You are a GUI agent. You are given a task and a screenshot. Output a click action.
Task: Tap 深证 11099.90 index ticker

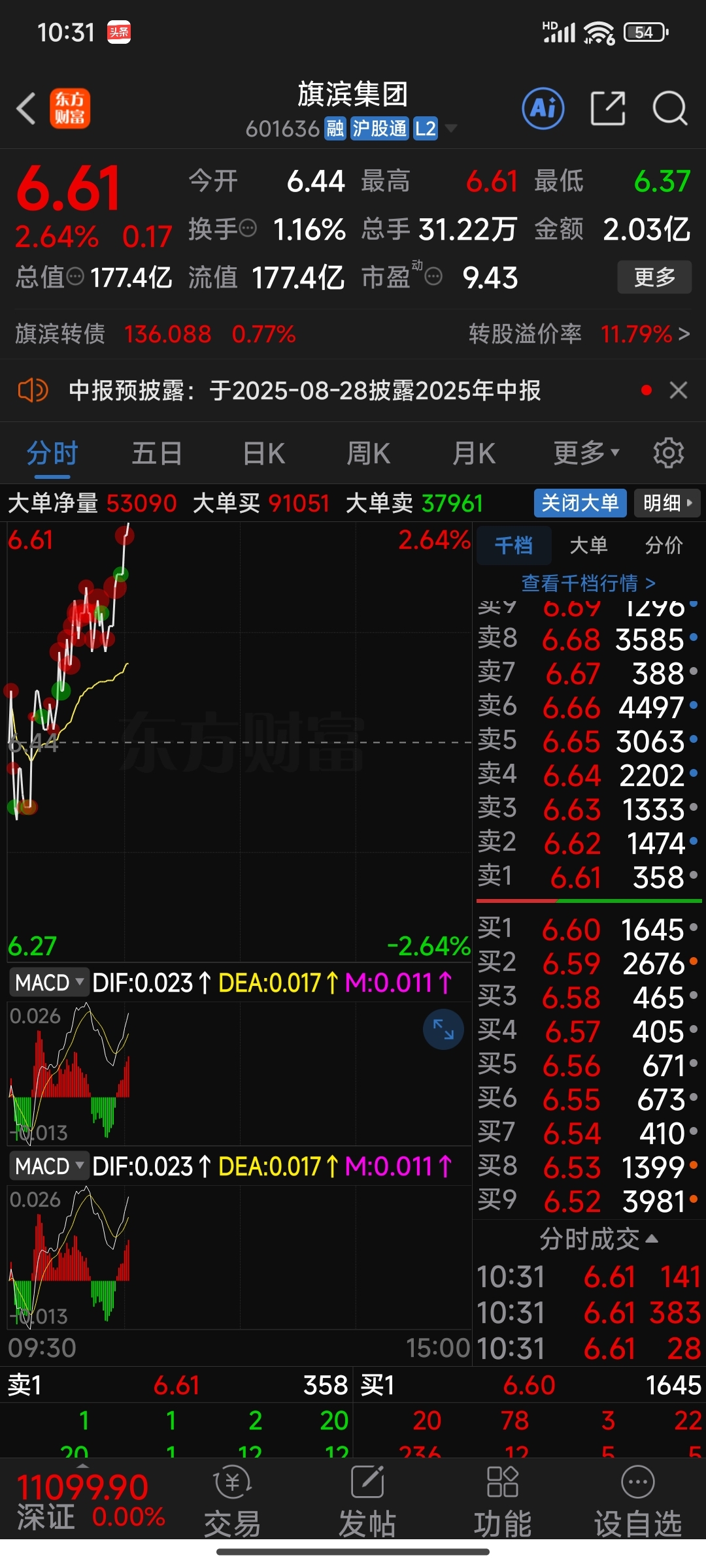tap(91, 1501)
